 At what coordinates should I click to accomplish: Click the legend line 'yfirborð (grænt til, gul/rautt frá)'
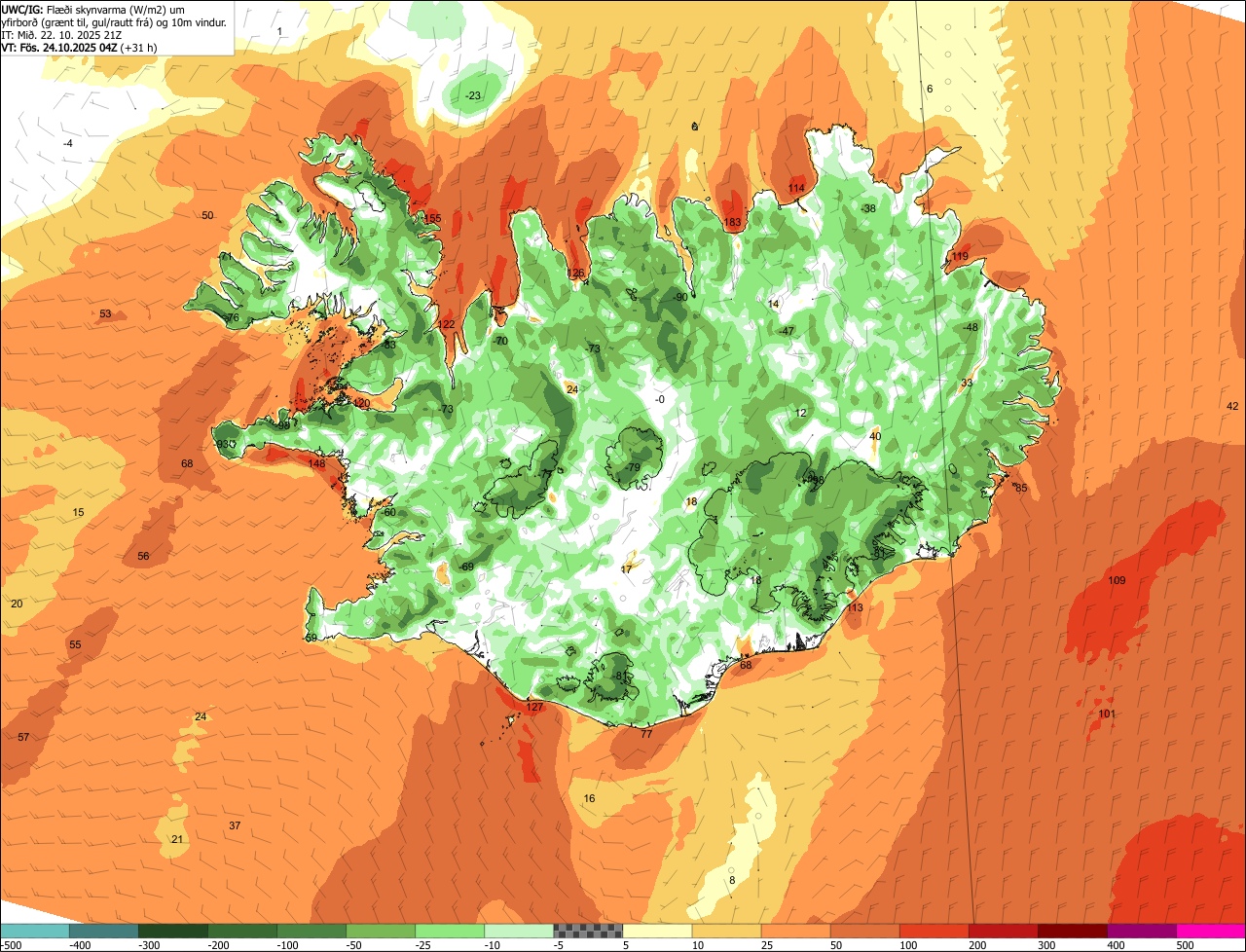pos(114,21)
